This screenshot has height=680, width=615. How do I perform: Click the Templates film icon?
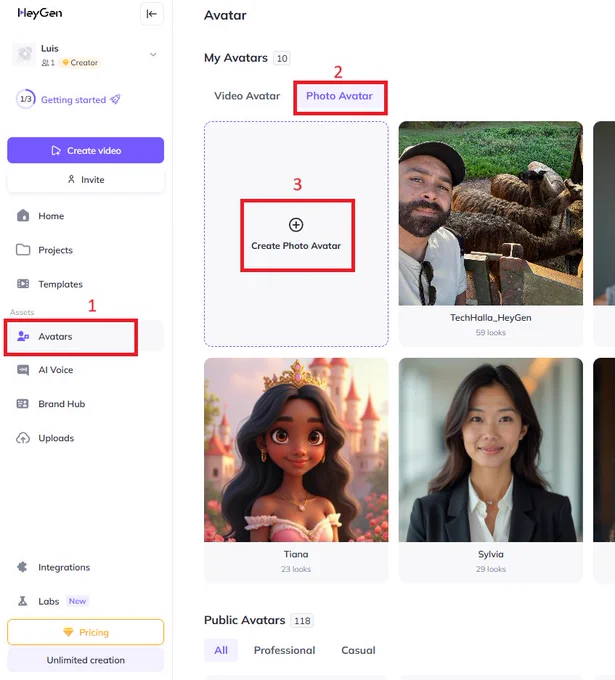coord(23,284)
